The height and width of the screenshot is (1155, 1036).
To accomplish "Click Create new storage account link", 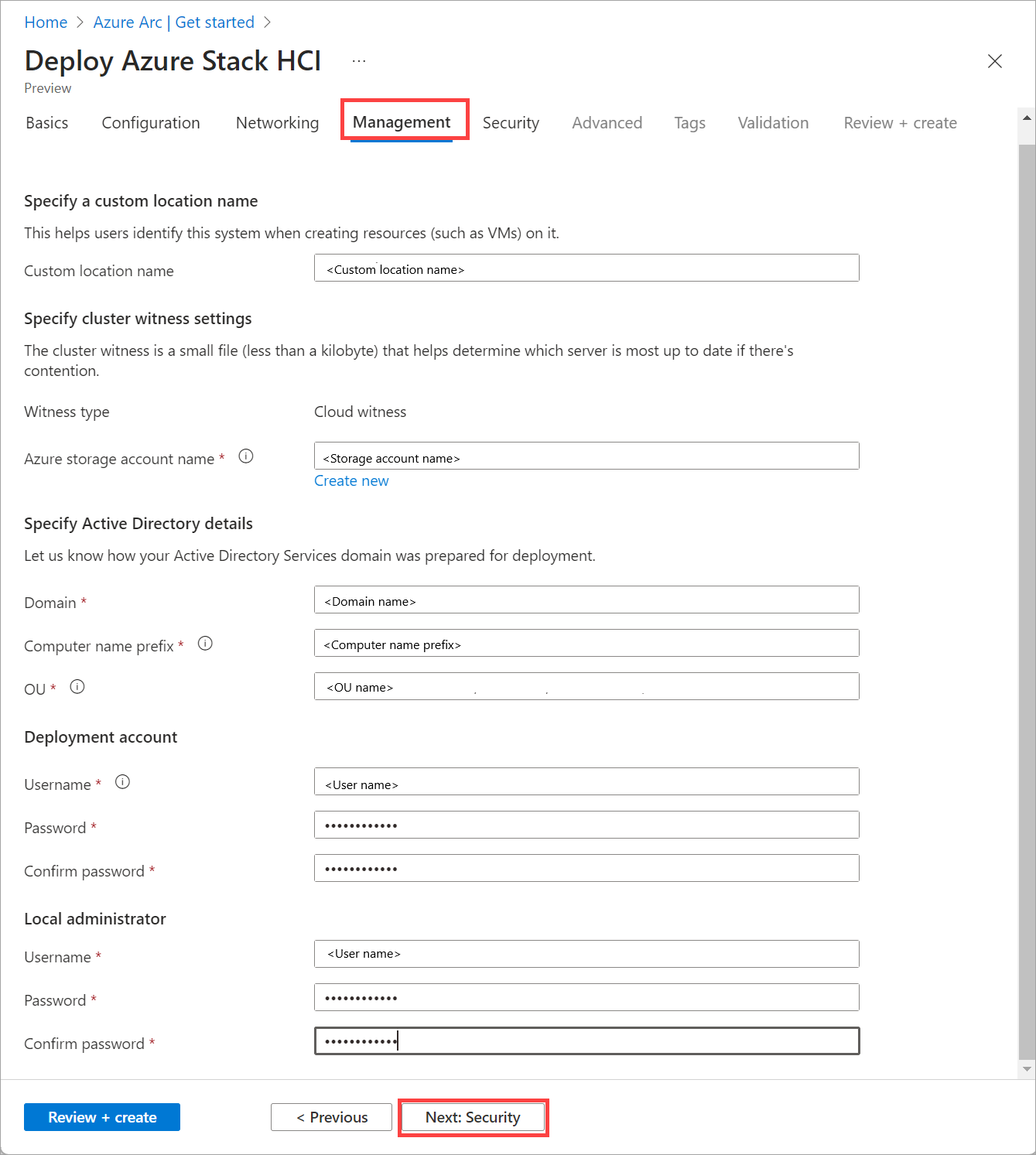I will (x=351, y=480).
